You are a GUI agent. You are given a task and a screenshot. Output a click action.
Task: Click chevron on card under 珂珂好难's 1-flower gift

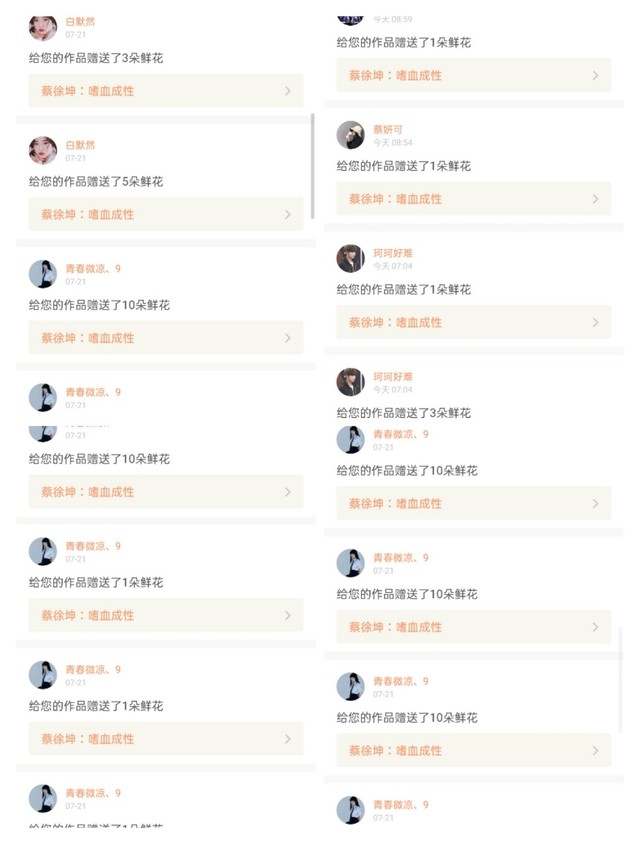click(x=595, y=322)
